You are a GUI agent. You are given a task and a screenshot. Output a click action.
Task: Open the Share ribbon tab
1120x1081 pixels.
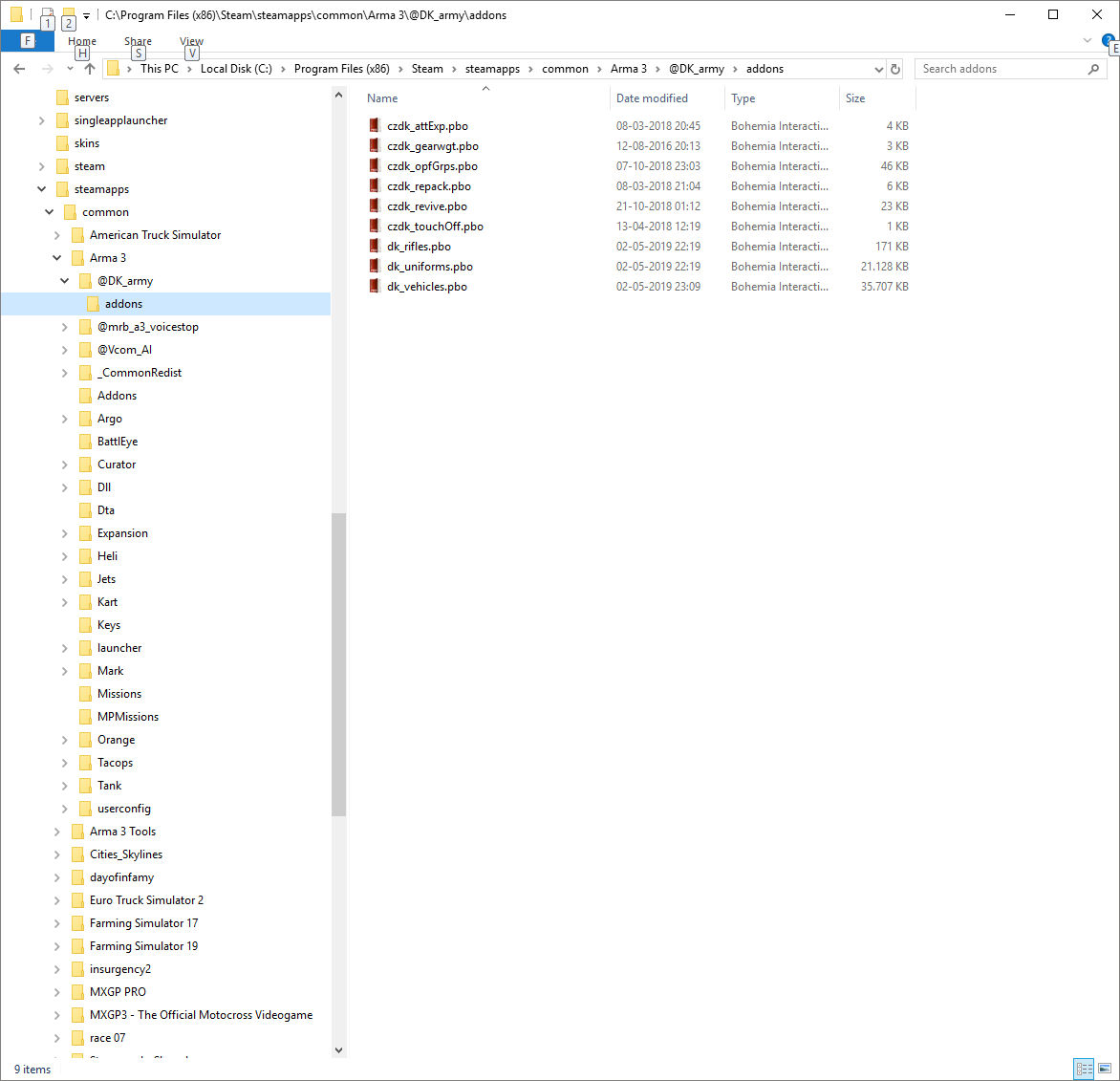pyautogui.click(x=138, y=41)
